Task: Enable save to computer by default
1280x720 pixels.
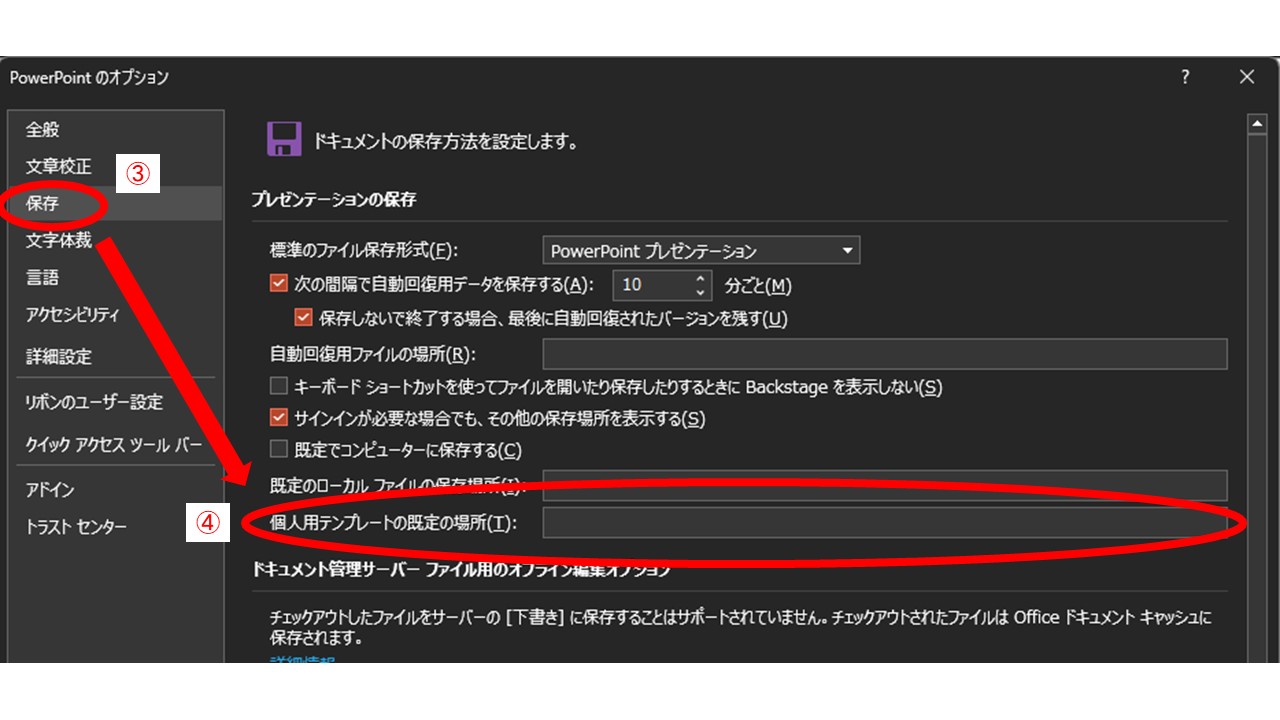Action: 279,450
